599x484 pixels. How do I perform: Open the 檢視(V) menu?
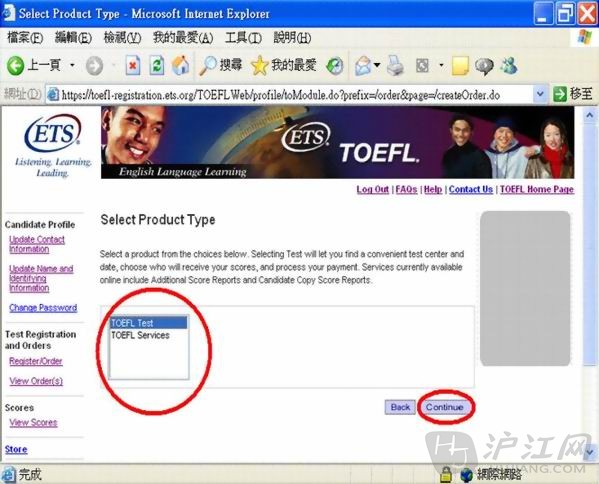click(x=122, y=38)
